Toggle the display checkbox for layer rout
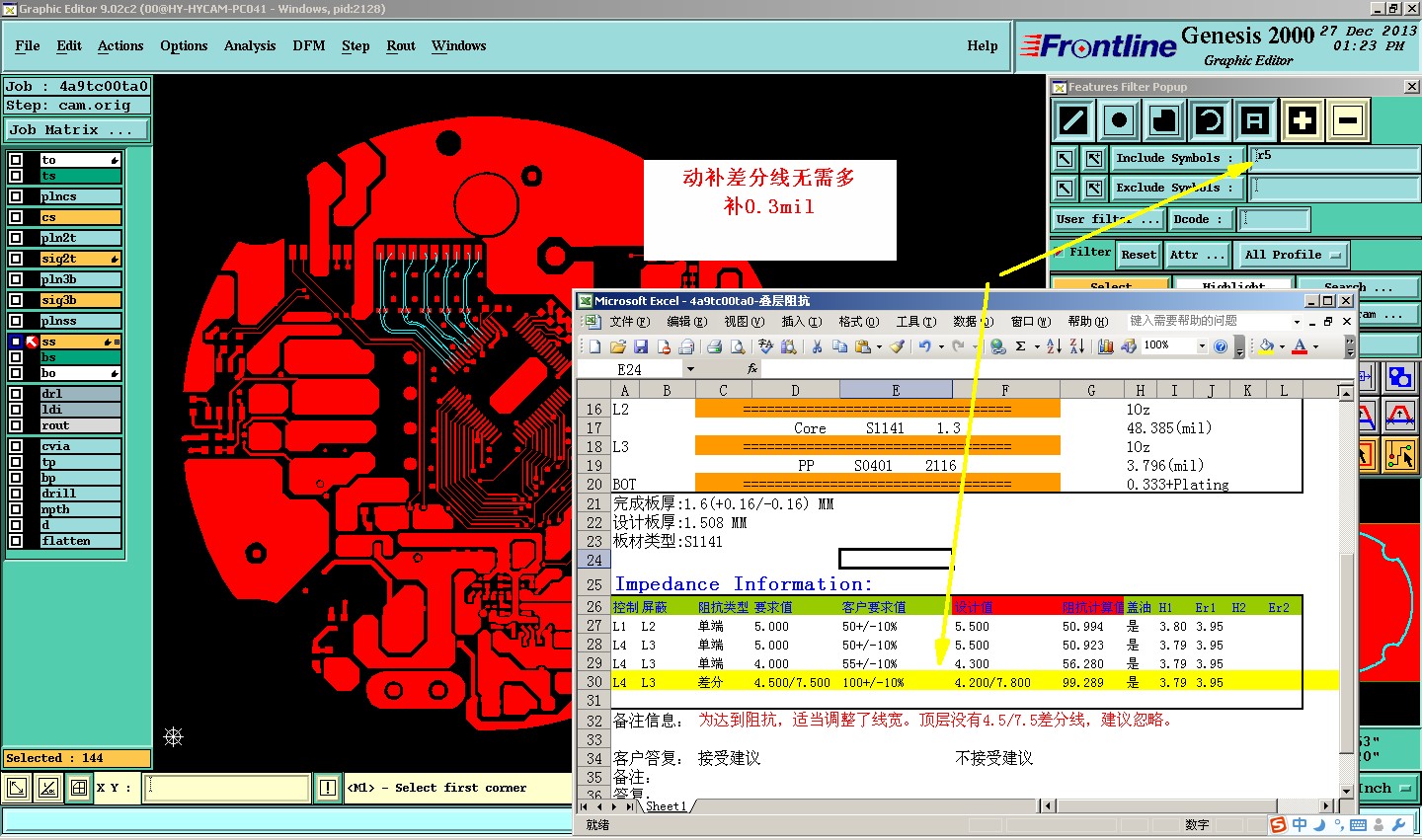 pos(16,425)
